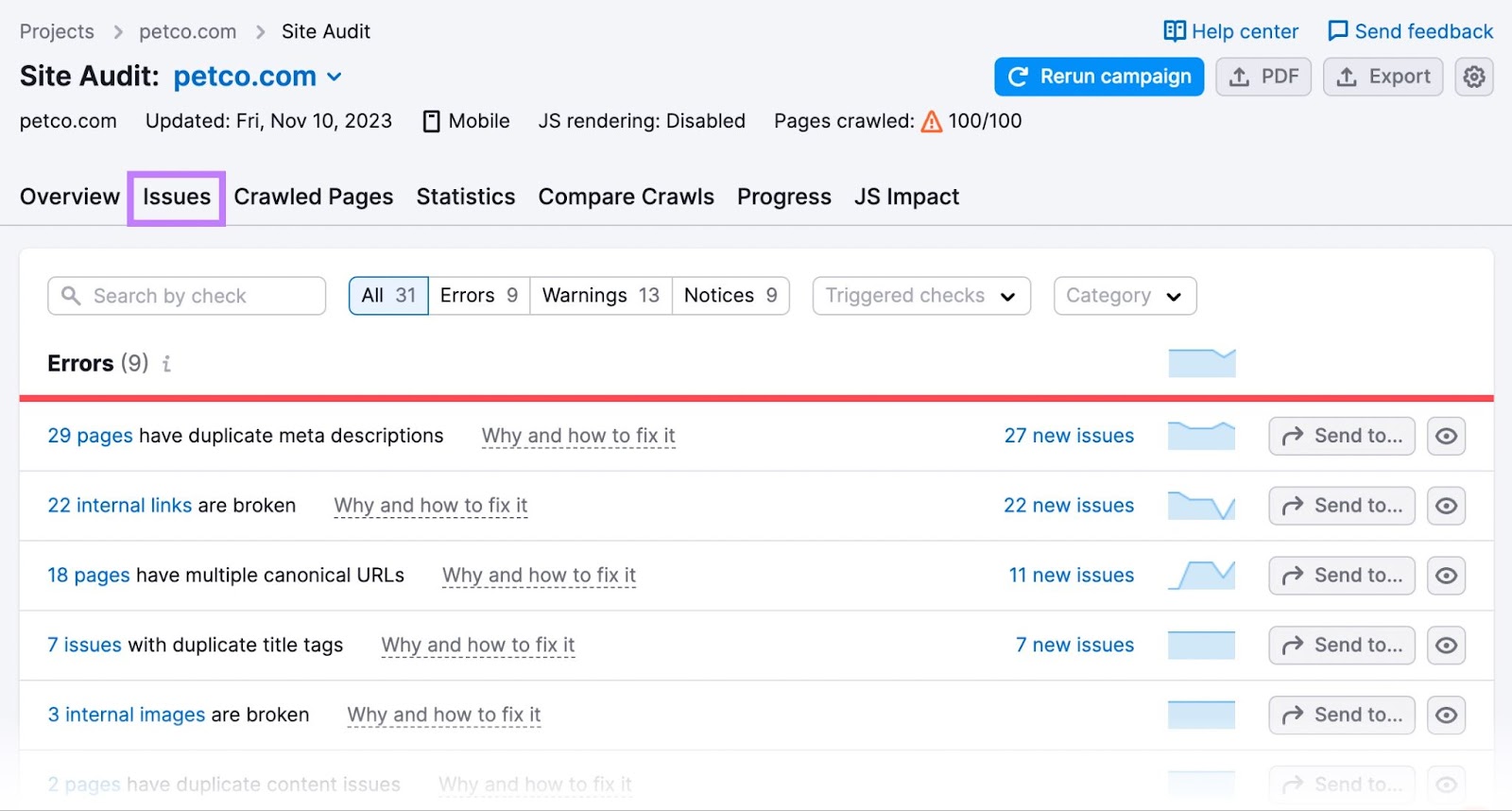Toggle eye icon for broken internal links

(x=1445, y=507)
